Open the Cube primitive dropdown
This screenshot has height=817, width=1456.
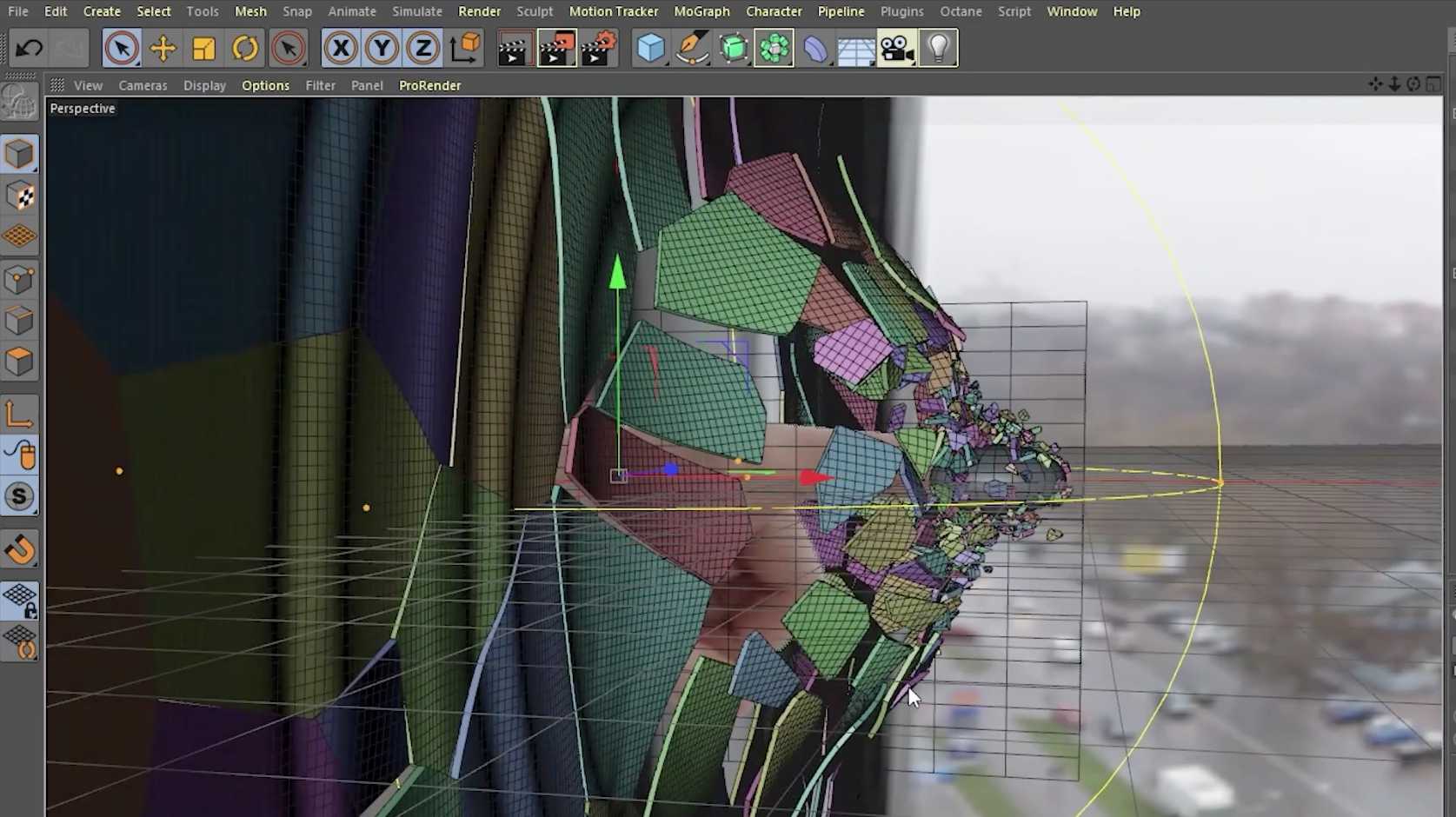coord(650,49)
